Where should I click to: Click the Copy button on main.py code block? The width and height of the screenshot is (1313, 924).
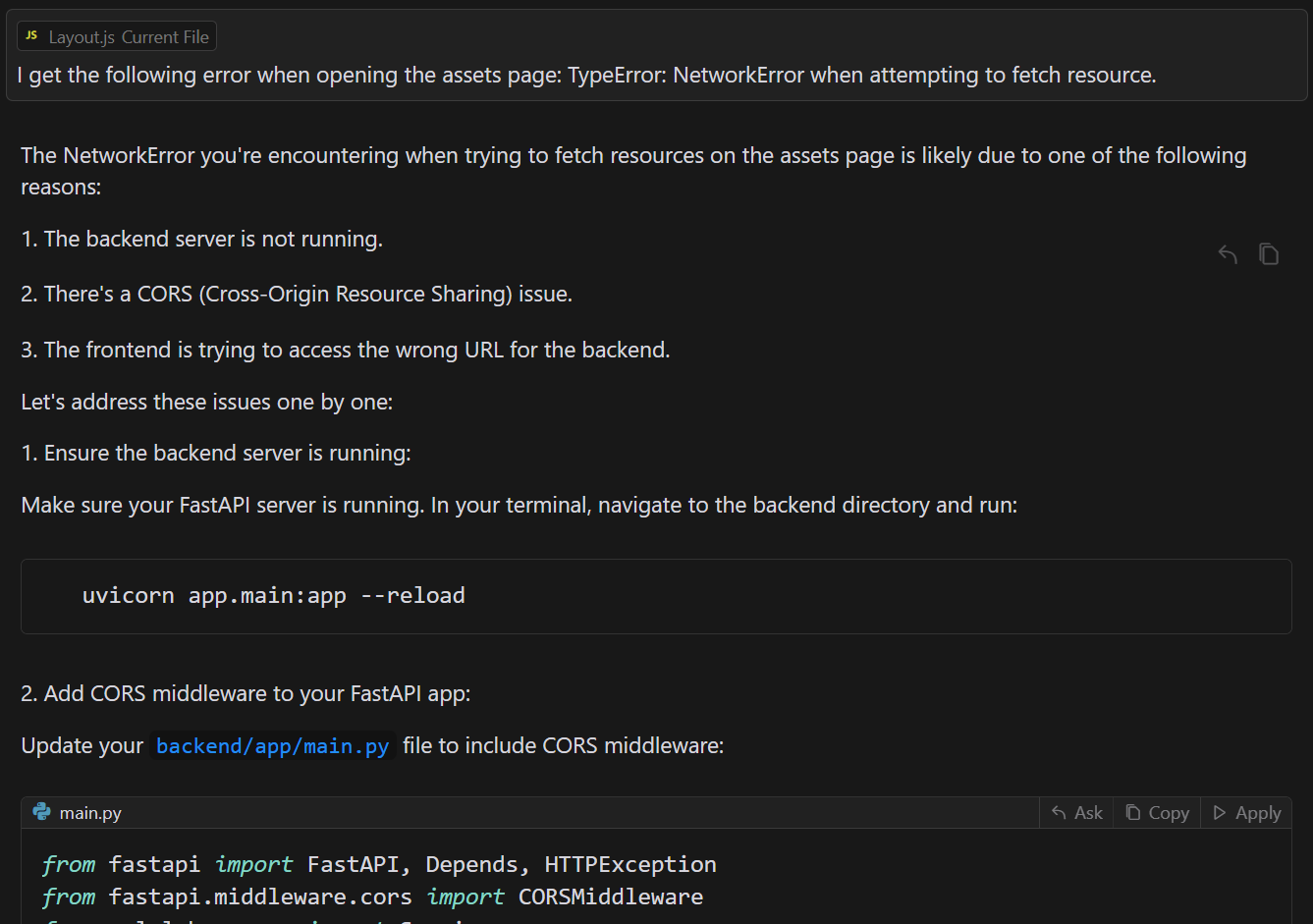tap(1157, 813)
